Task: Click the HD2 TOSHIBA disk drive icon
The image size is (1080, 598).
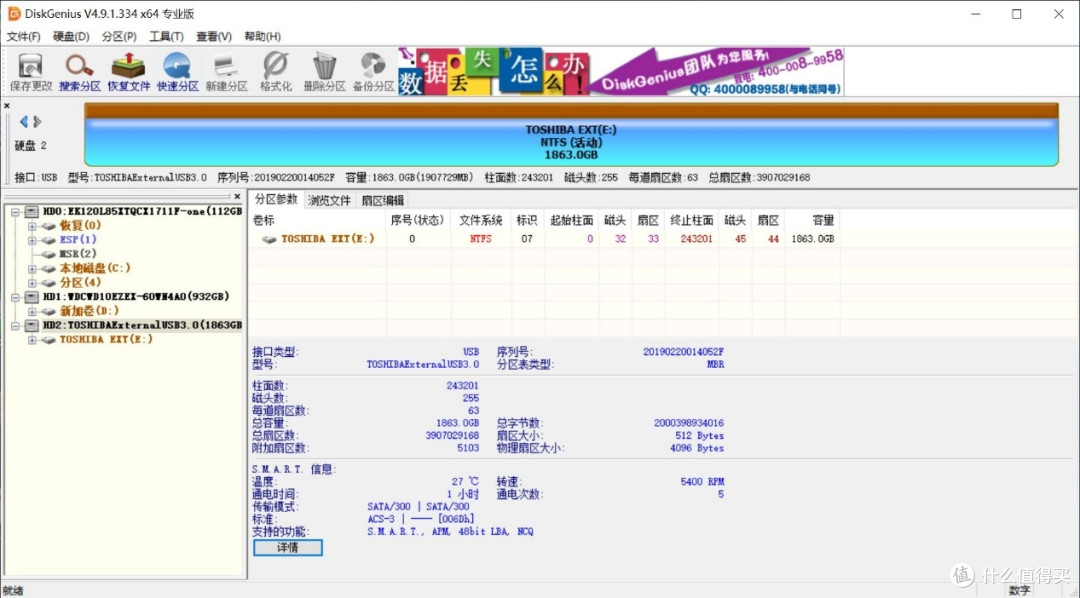Action: pyautogui.click(x=32, y=325)
